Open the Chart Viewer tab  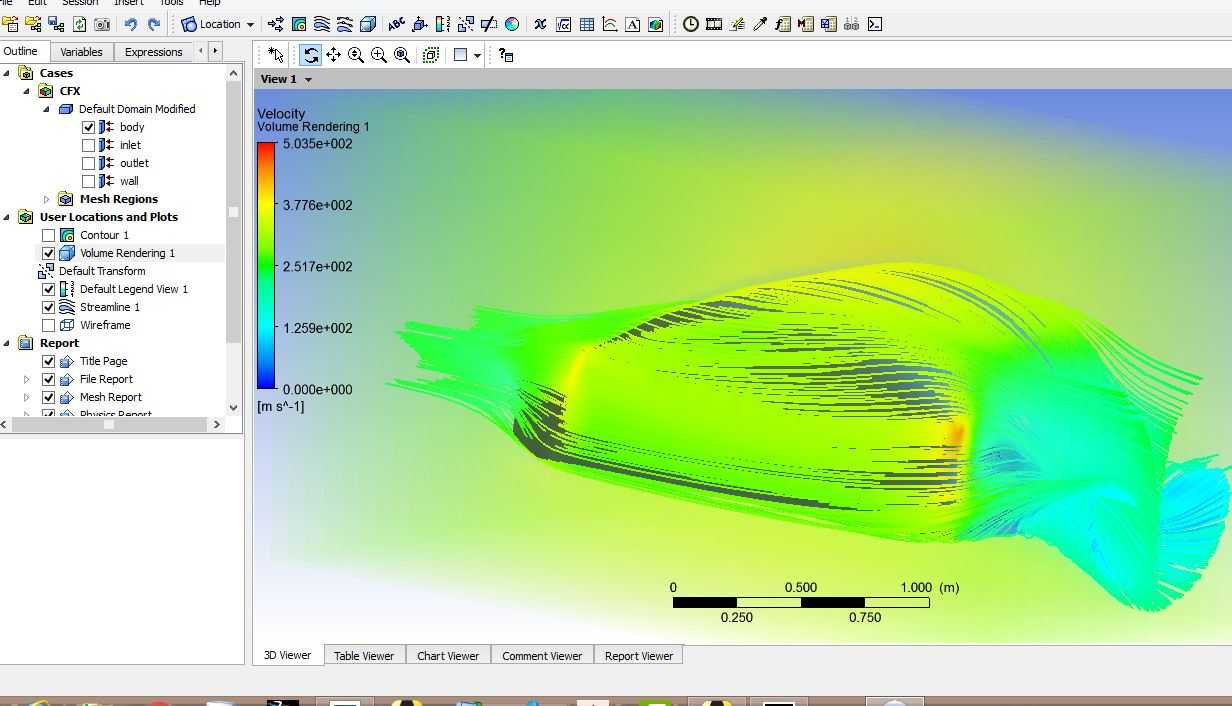tap(448, 656)
